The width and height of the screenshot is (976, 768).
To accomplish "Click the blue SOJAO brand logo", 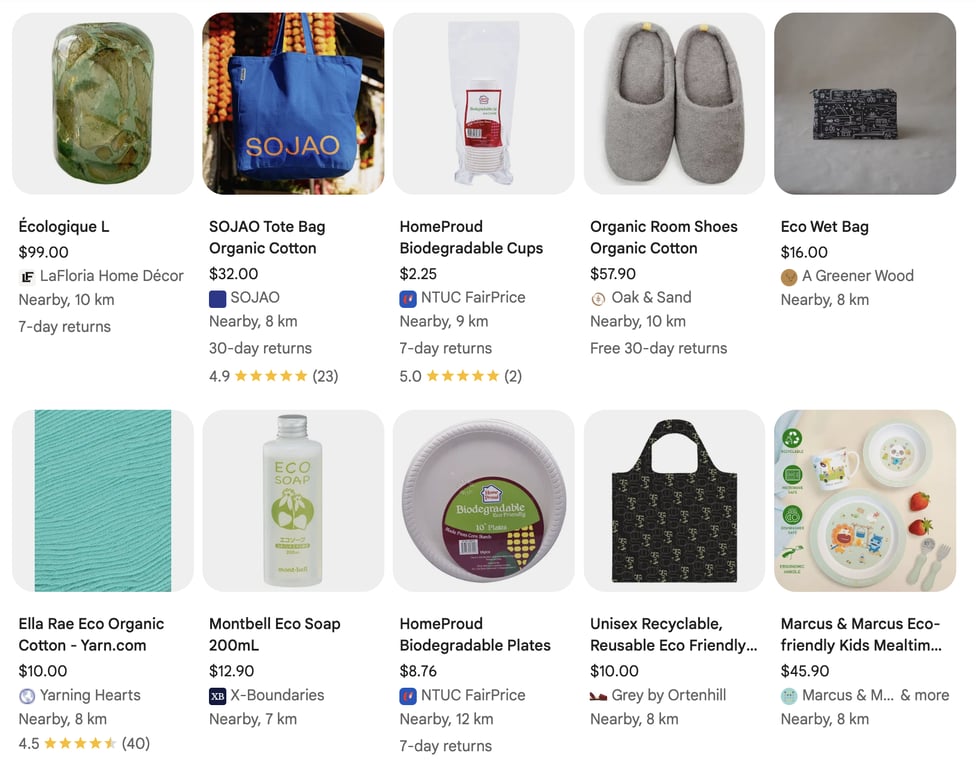I will [216, 297].
